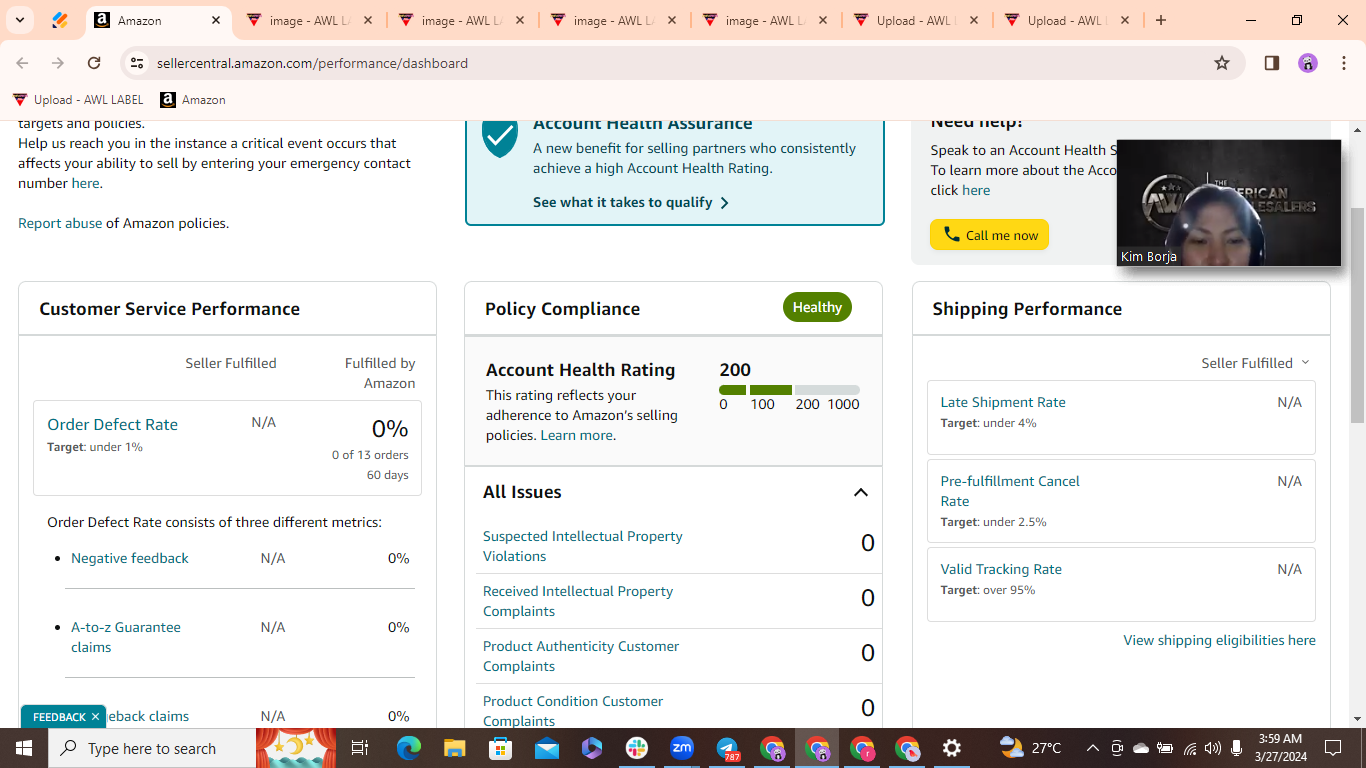Viewport: 1366px width, 768px height.
Task: Click the FEEDBACK button
Action: (x=59, y=717)
